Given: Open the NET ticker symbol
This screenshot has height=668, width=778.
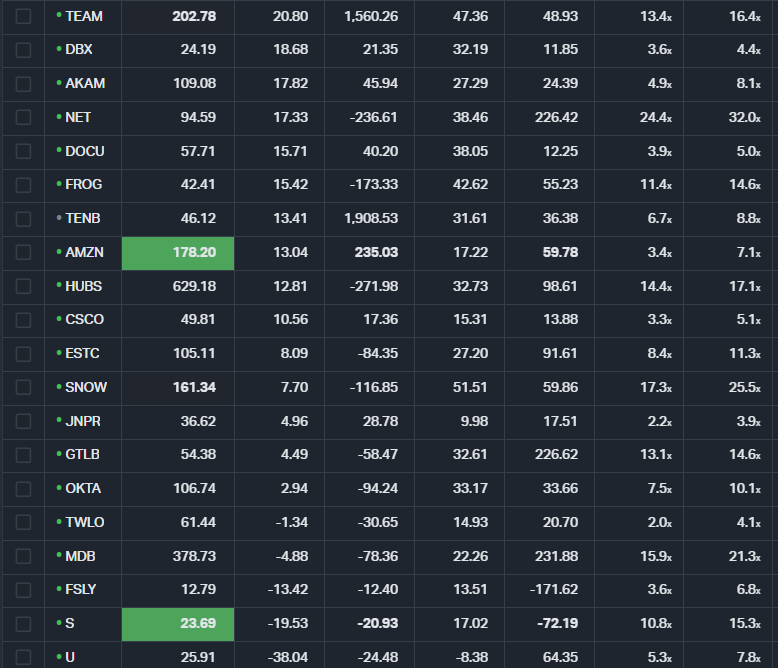Looking at the screenshot, I should coord(78,117).
